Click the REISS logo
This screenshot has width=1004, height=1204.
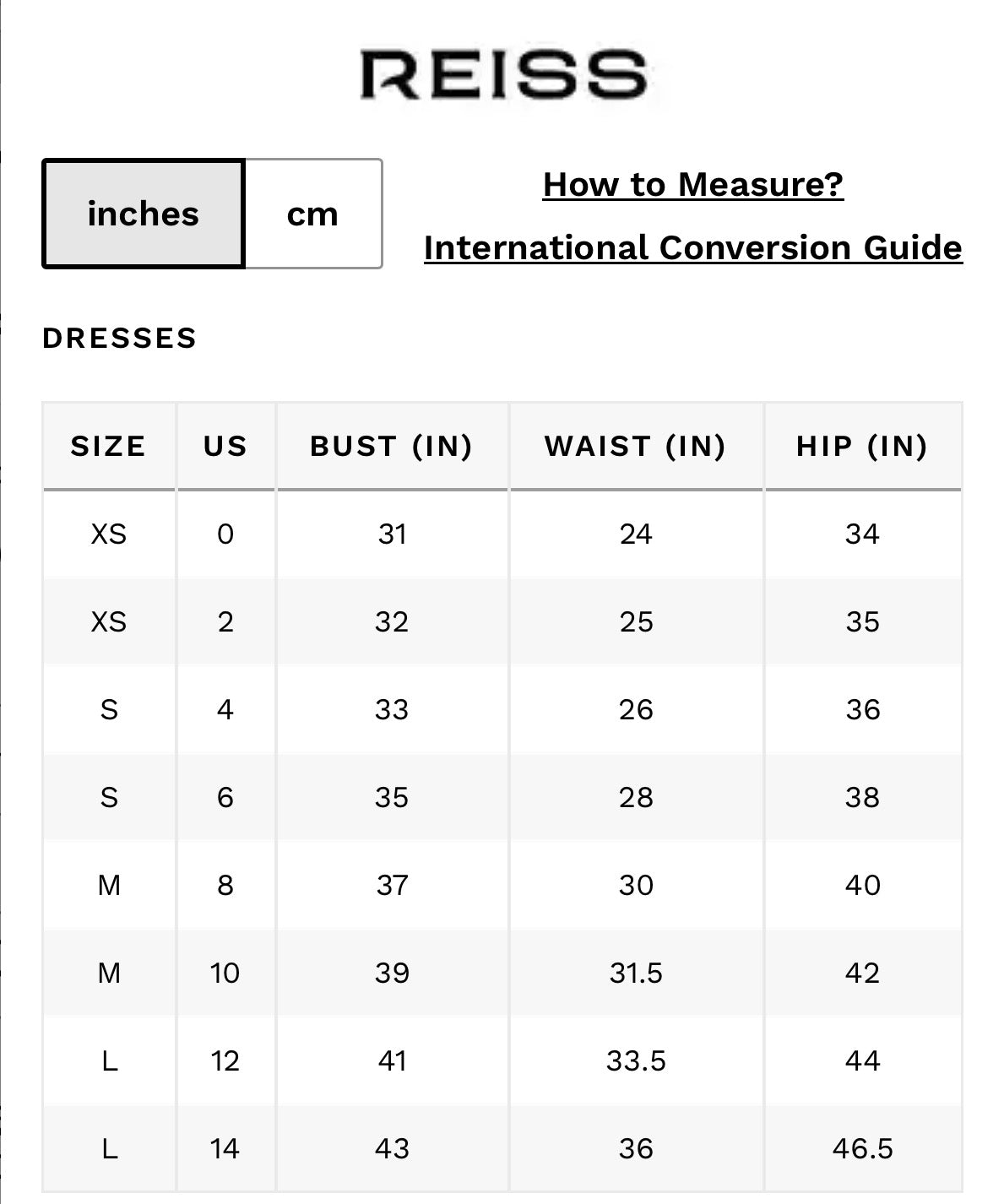(x=504, y=74)
